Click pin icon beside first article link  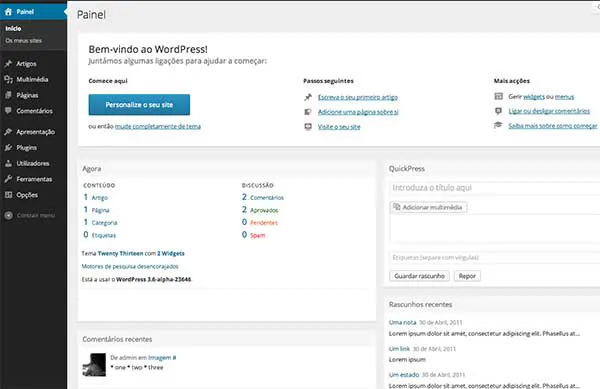coord(308,97)
